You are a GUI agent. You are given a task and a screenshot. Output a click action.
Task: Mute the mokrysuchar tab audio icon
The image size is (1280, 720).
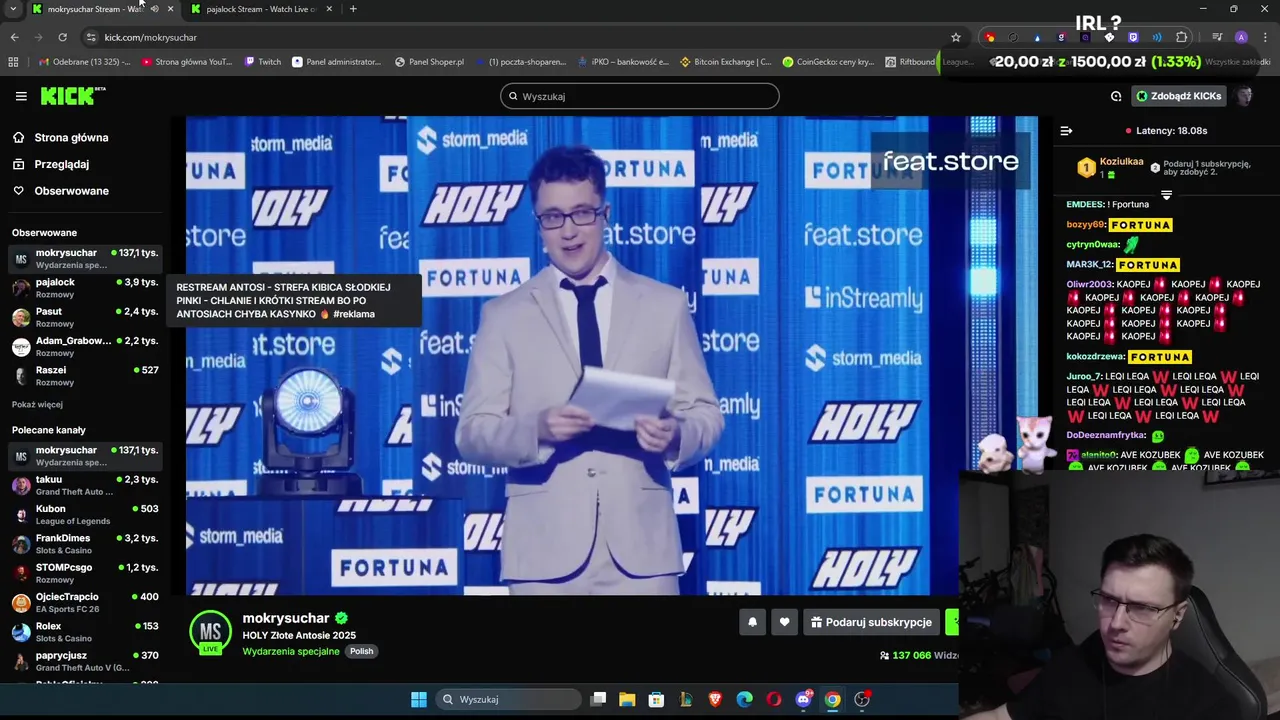coord(154,9)
